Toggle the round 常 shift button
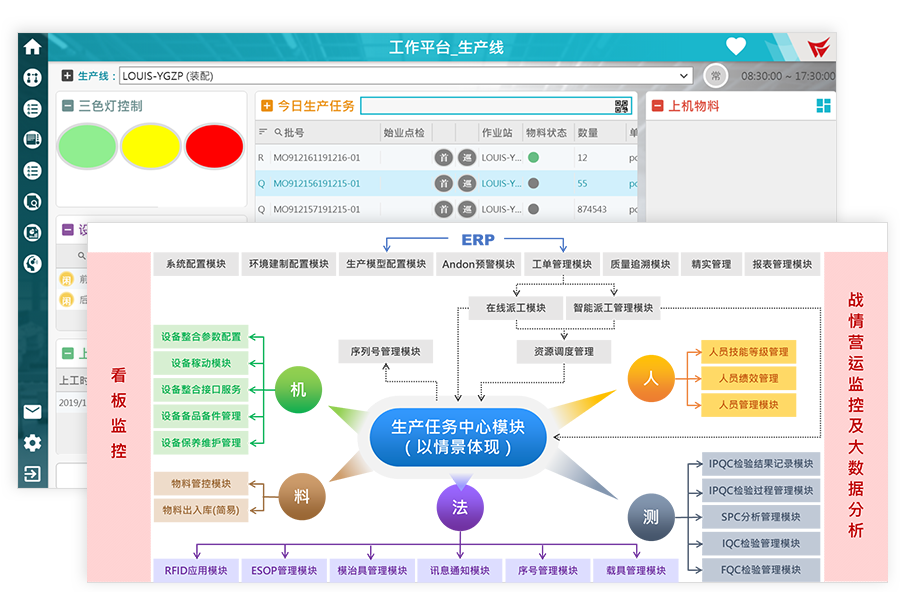This screenshot has width=902, height=608. [x=714, y=76]
